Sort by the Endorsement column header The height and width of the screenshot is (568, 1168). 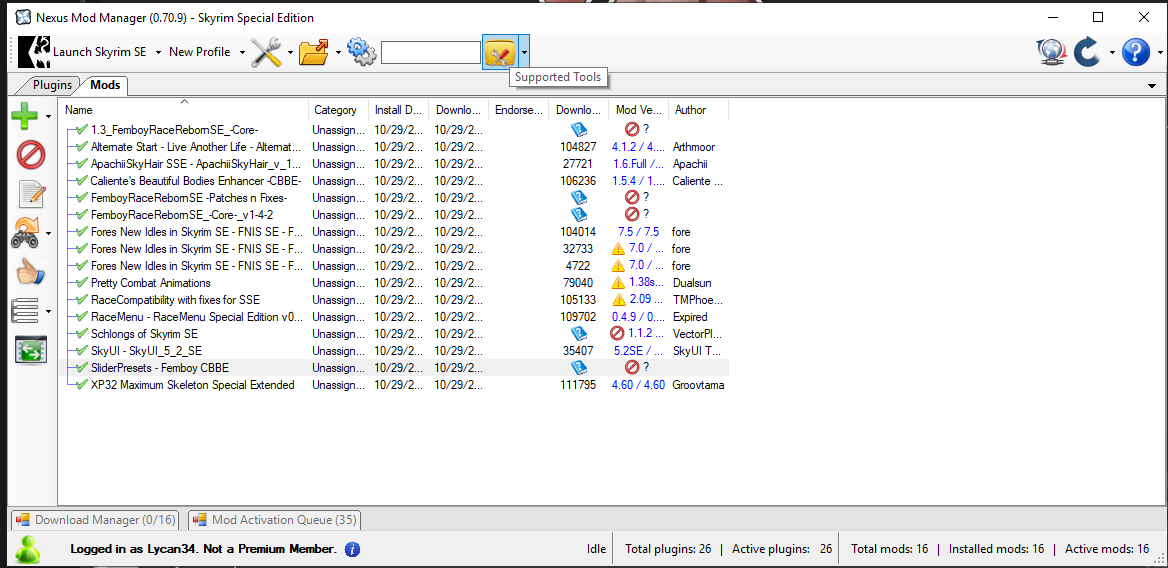[518, 109]
